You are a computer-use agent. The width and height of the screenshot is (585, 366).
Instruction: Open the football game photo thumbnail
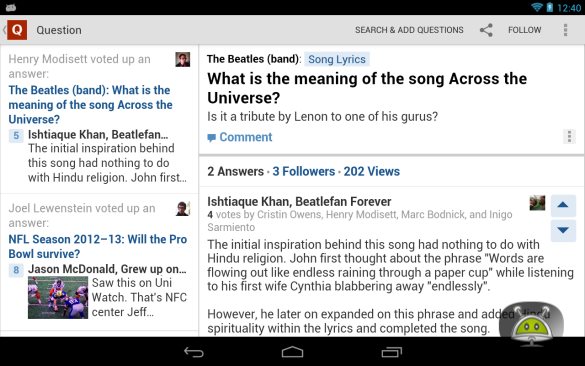click(x=58, y=297)
